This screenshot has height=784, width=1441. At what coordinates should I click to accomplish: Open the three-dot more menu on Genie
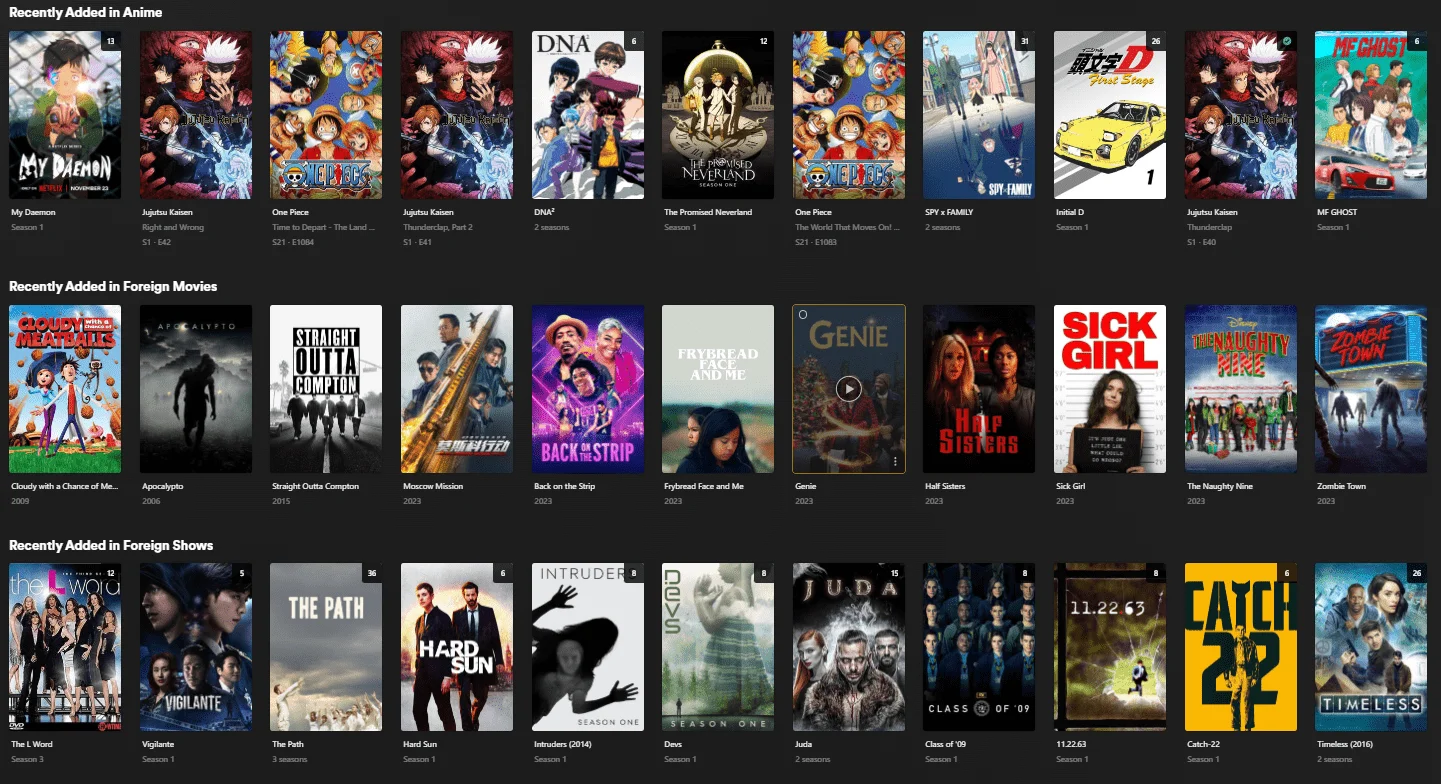coord(895,462)
